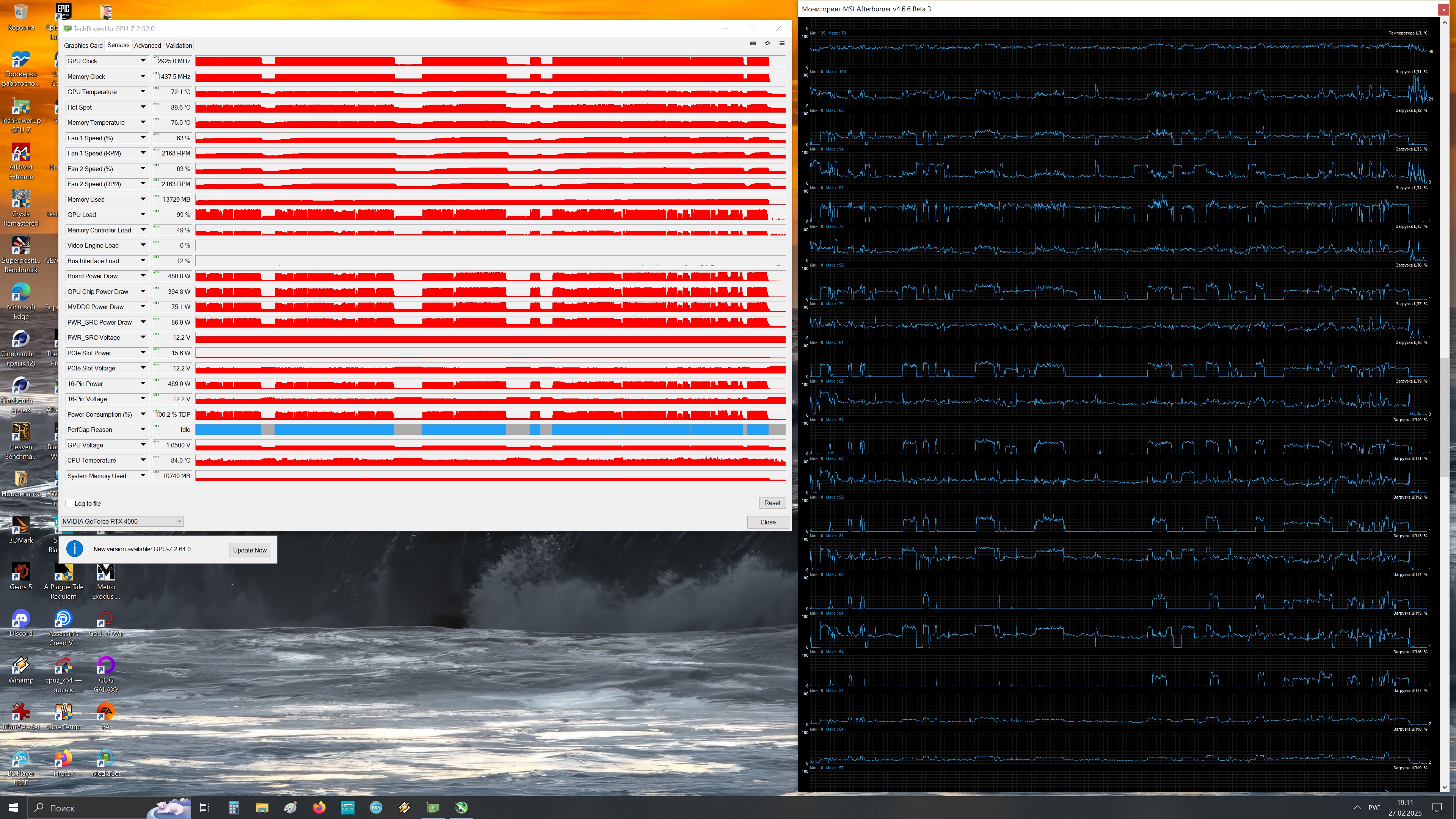Open File Explorer in the taskbar
Viewport: 1456px width, 819px height.
tap(262, 807)
